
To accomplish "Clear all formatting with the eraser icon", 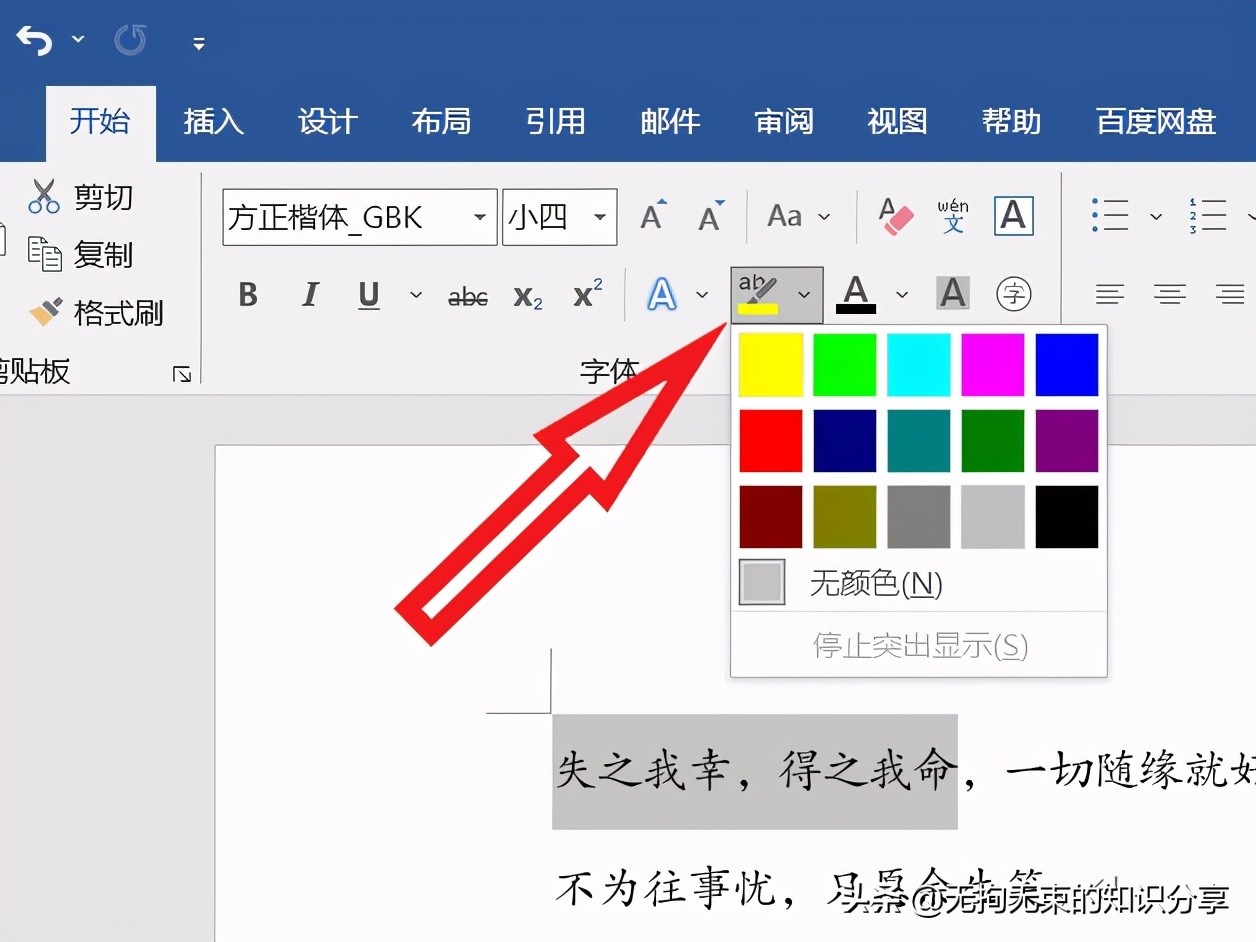I will pos(895,215).
